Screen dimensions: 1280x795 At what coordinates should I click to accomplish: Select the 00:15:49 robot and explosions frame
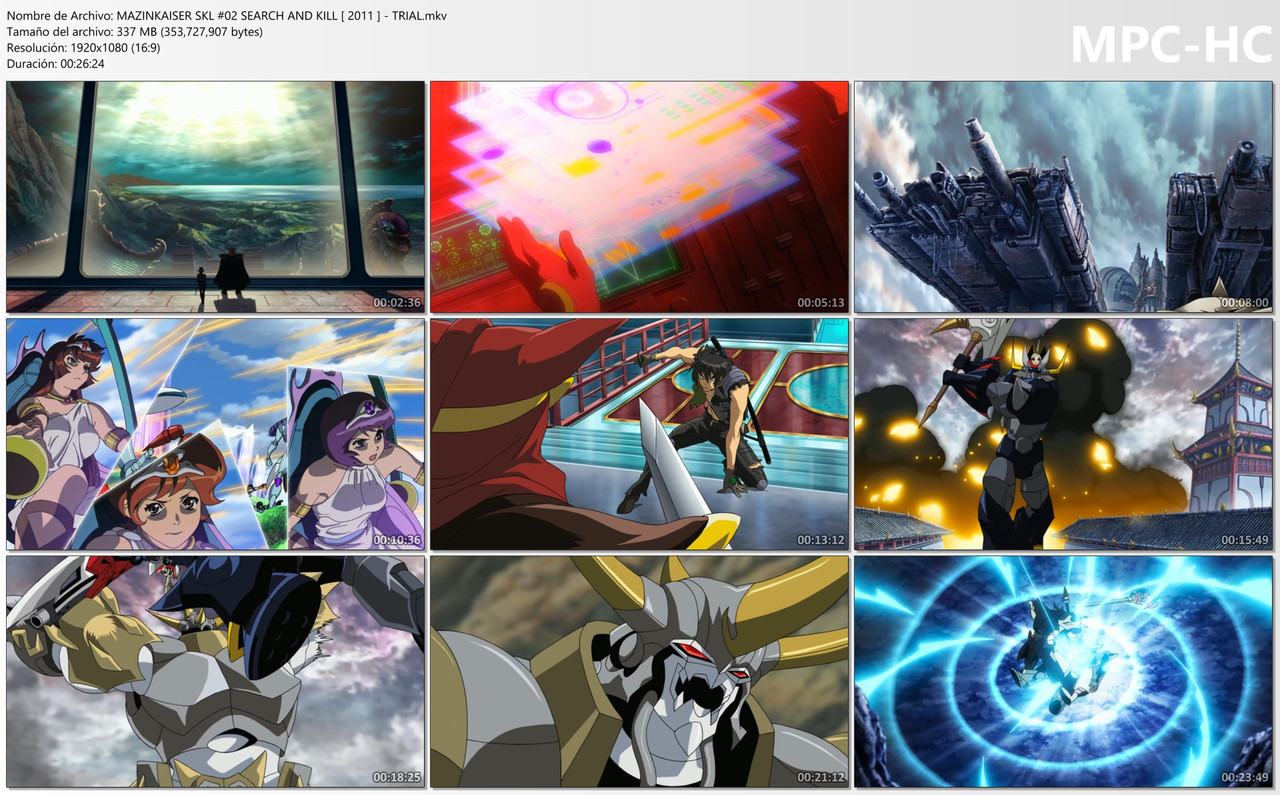1063,434
